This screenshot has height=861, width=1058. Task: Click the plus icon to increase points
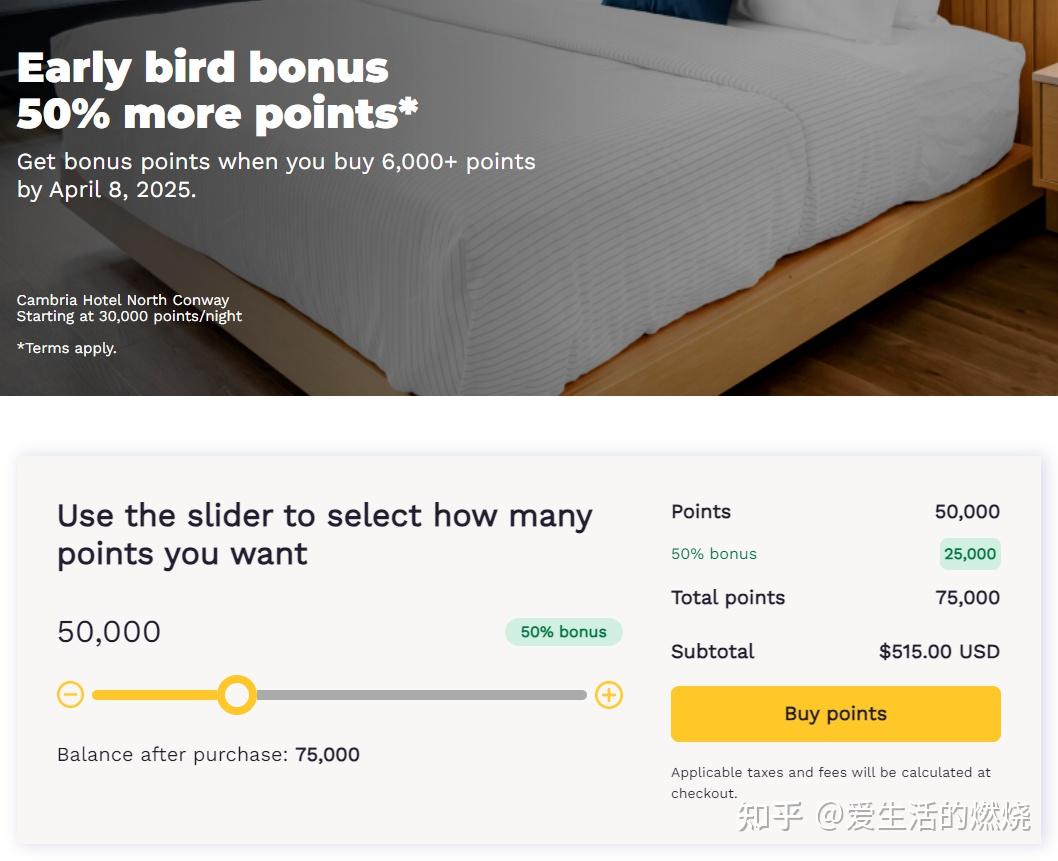(609, 695)
